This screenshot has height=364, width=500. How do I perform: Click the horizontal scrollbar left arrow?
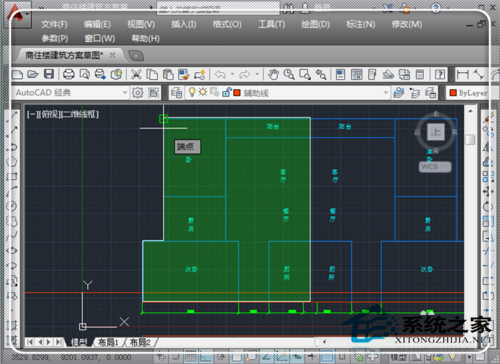pos(324,342)
